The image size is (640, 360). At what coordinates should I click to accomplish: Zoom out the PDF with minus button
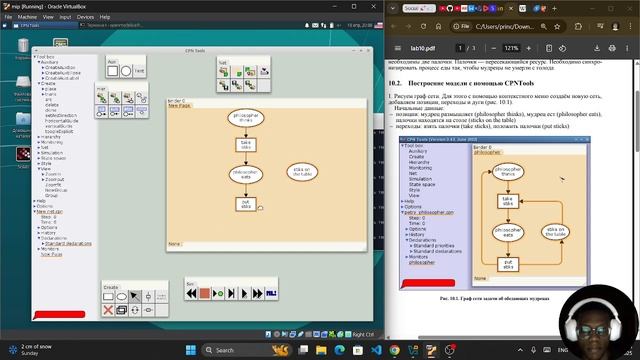493,48
